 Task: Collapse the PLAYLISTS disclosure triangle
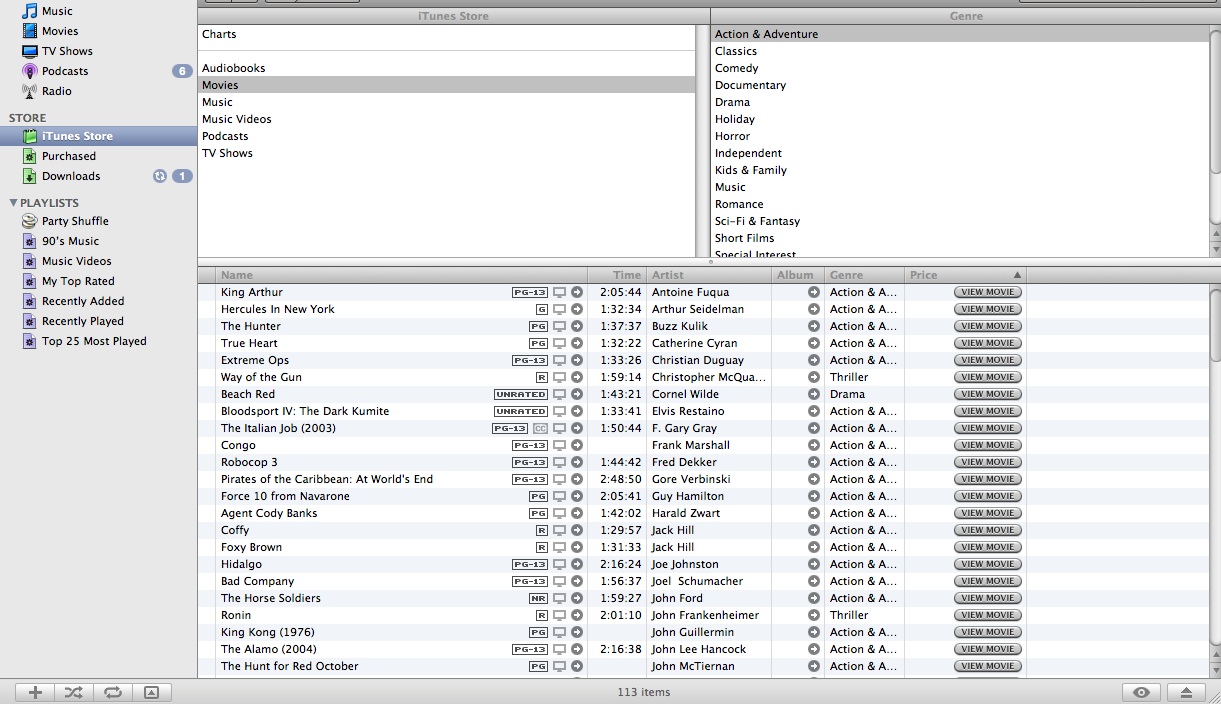13,203
